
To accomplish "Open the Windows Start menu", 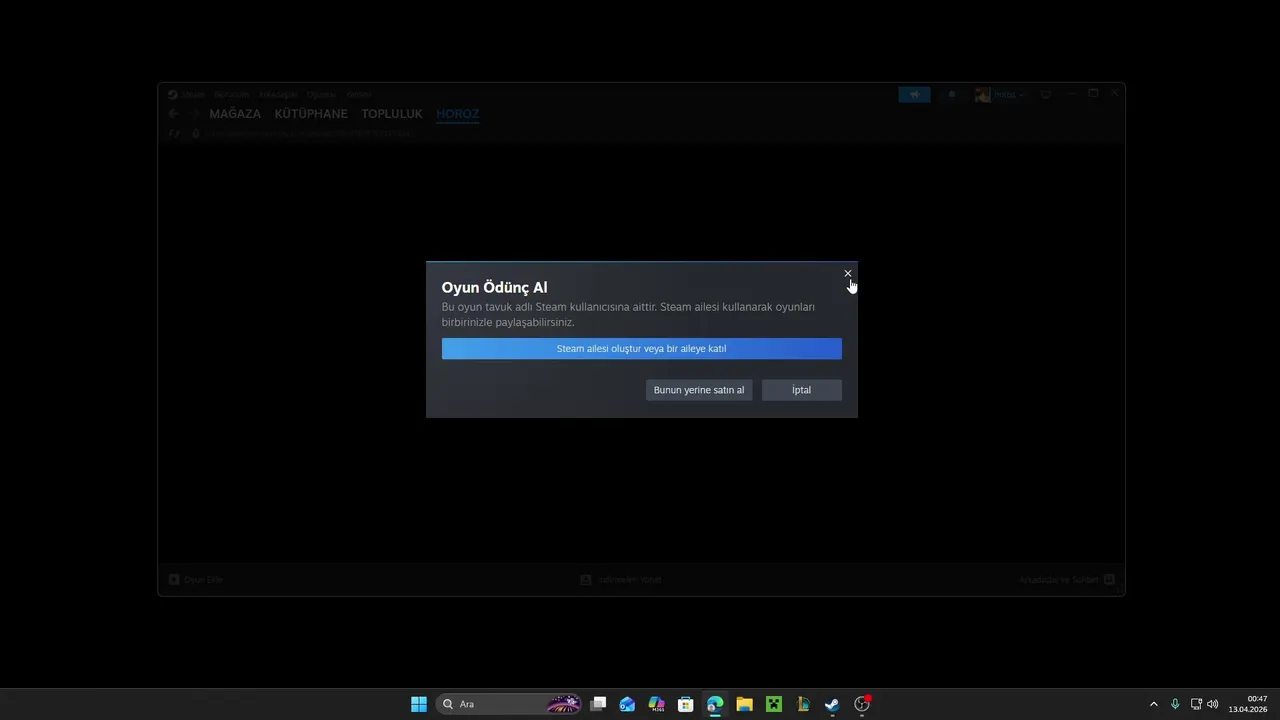I will tap(419, 704).
